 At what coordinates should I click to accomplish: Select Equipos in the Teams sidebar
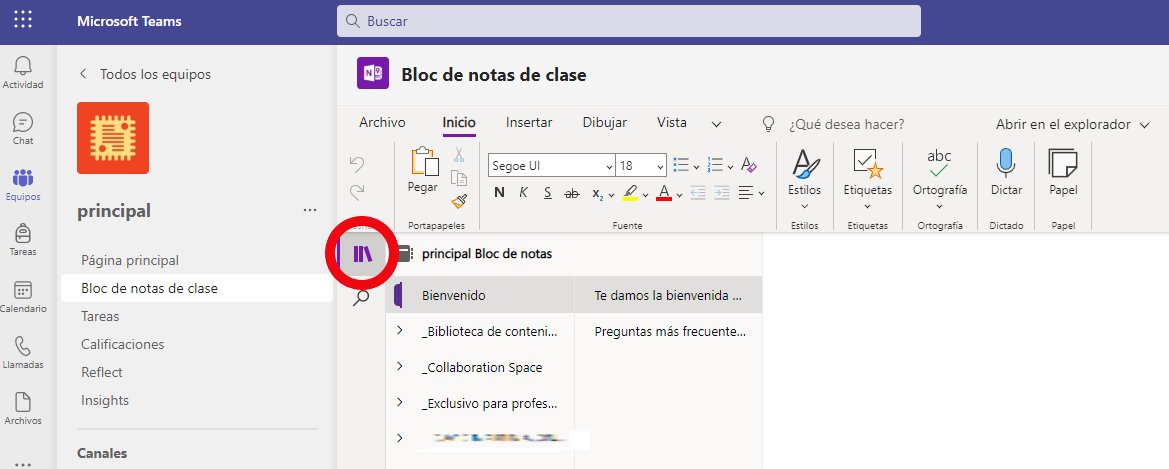pyautogui.click(x=23, y=185)
